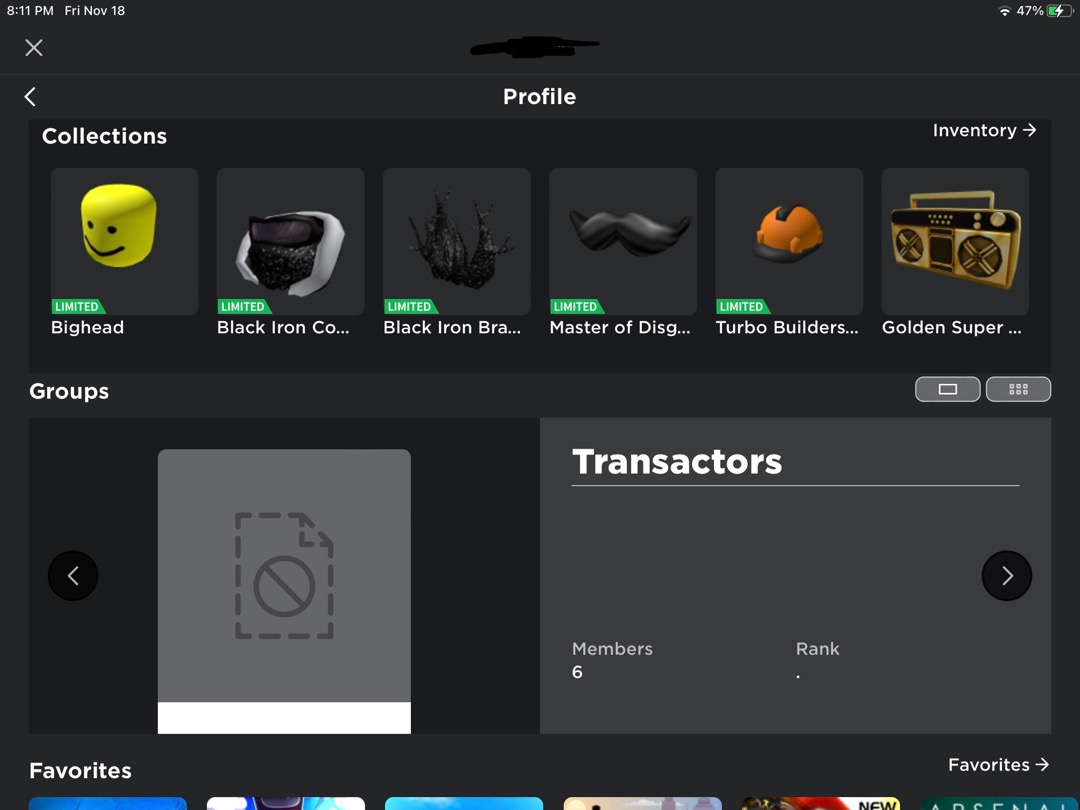Click the Bighead item name
Screen dimensions: 1080x810
pyautogui.click(x=87, y=327)
